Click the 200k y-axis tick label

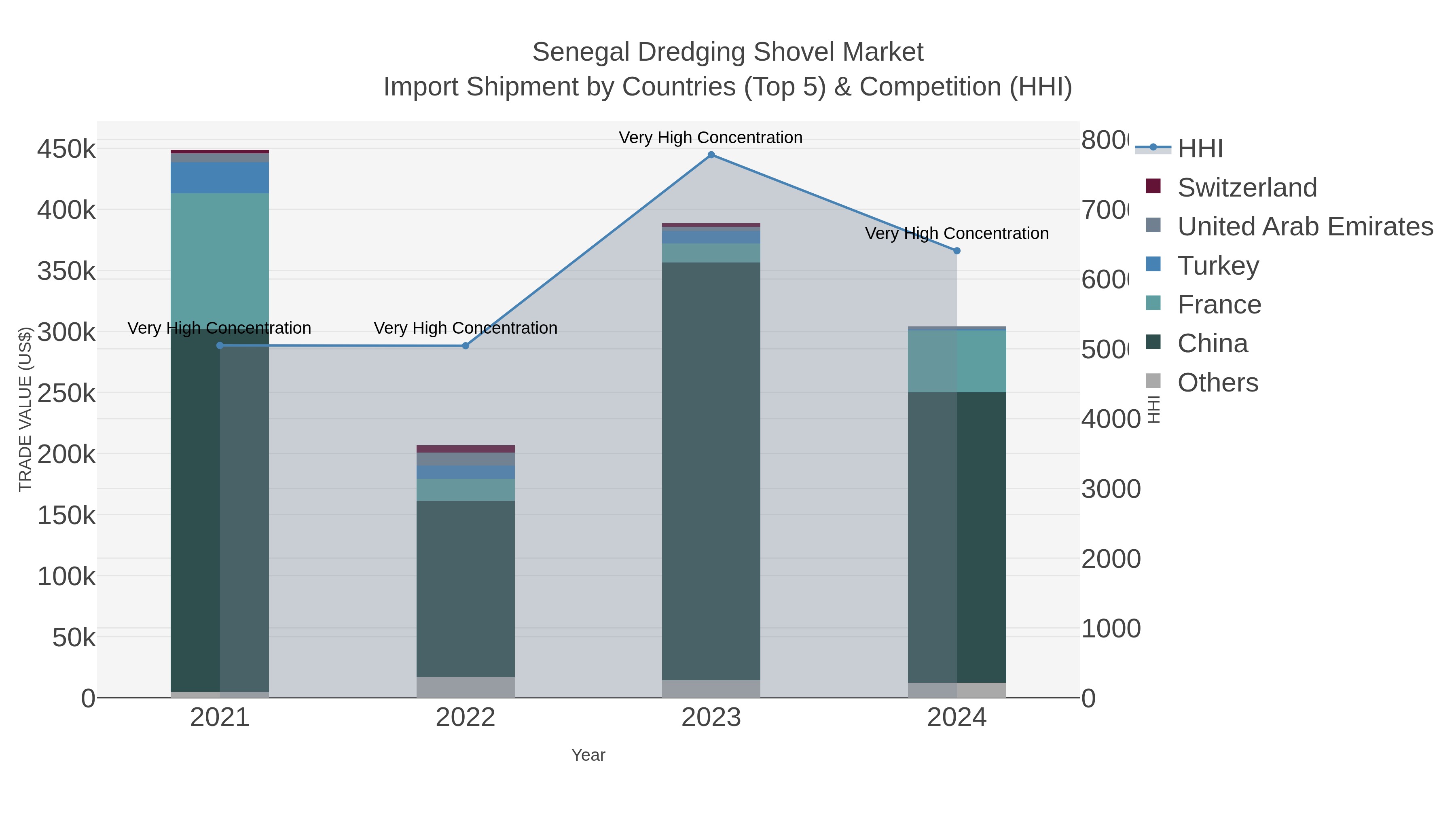click(x=67, y=454)
